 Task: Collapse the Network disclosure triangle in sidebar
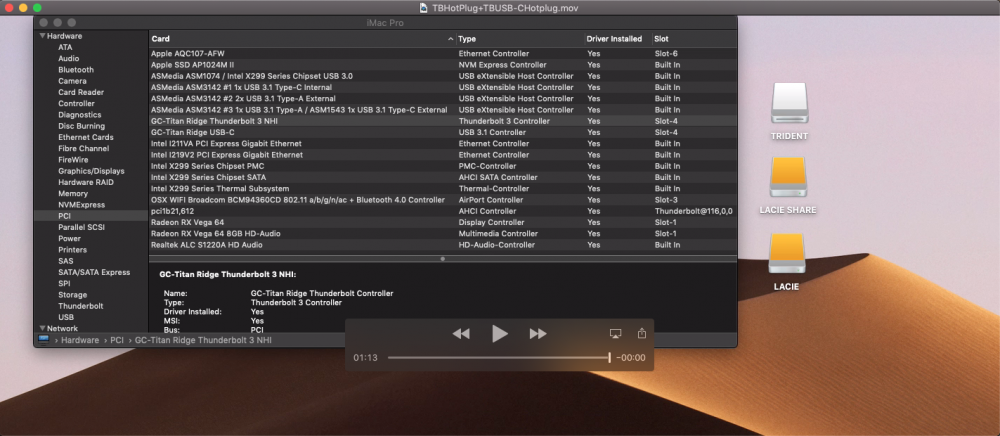pyautogui.click(x=42, y=328)
